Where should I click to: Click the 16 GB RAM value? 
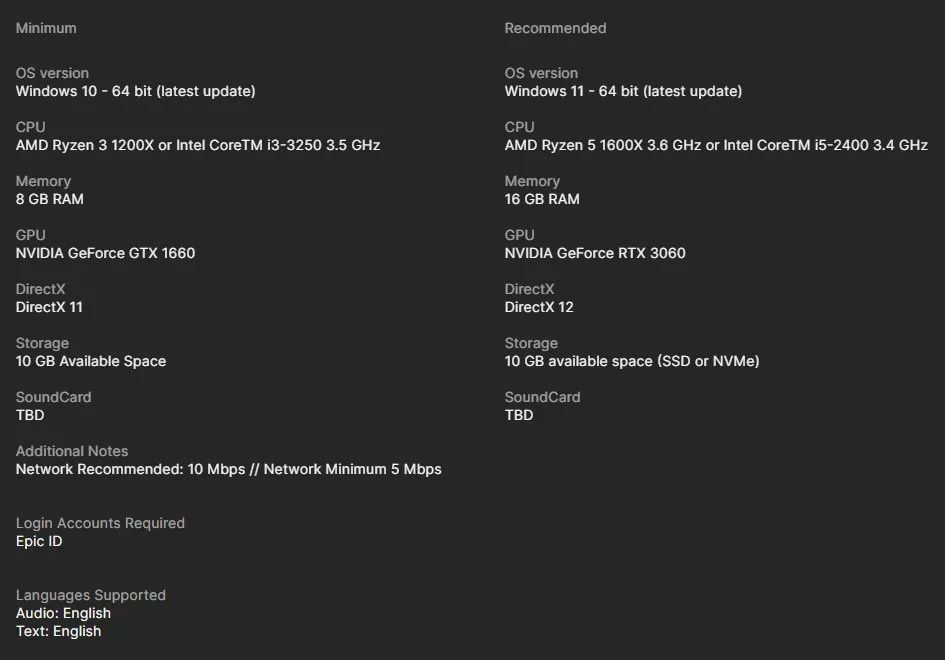pyautogui.click(x=542, y=199)
